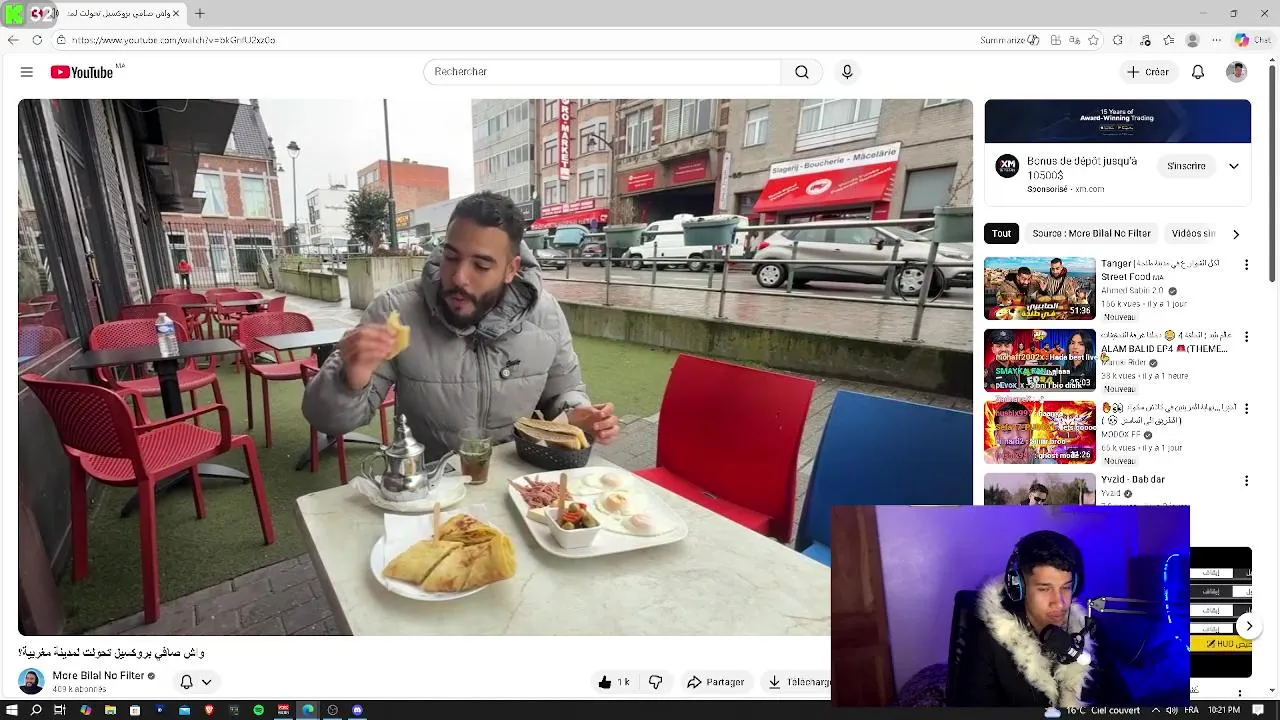This screenshot has height=720, width=1280.
Task: Close the current YouTube browser tab
Action: [x=176, y=13]
